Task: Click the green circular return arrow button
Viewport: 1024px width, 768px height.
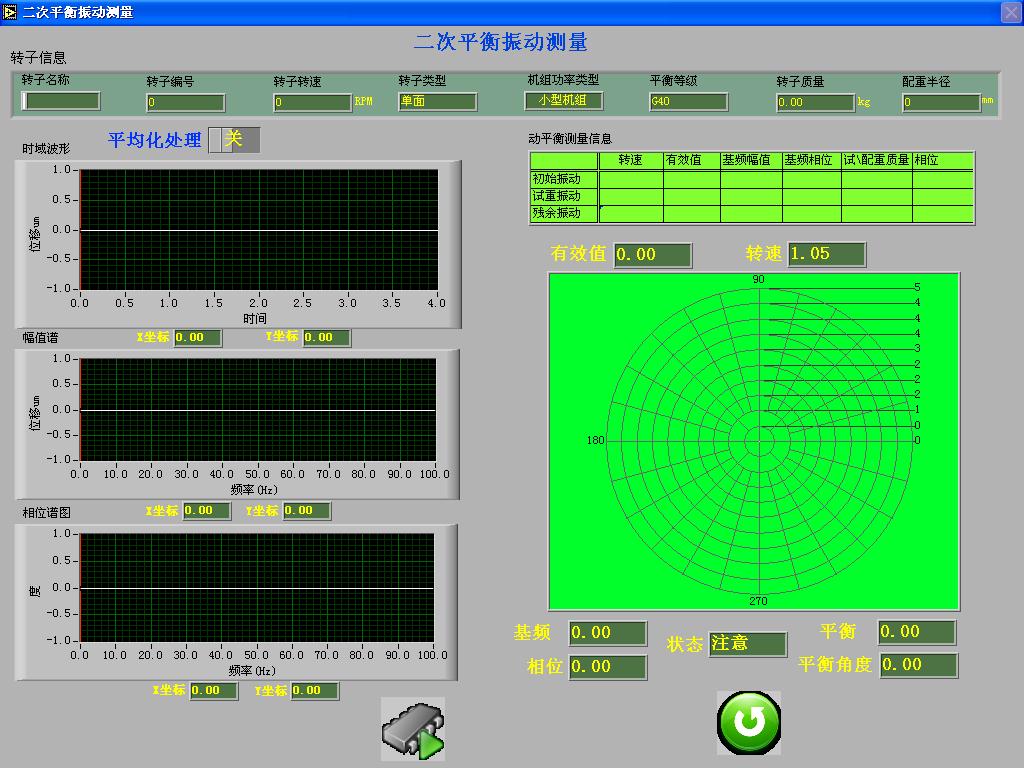Action: [x=748, y=721]
